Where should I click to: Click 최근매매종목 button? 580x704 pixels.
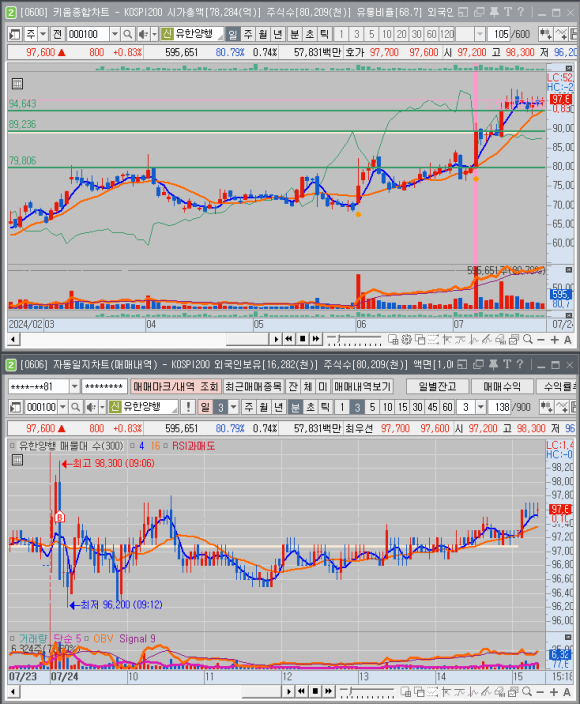[x=254, y=386]
